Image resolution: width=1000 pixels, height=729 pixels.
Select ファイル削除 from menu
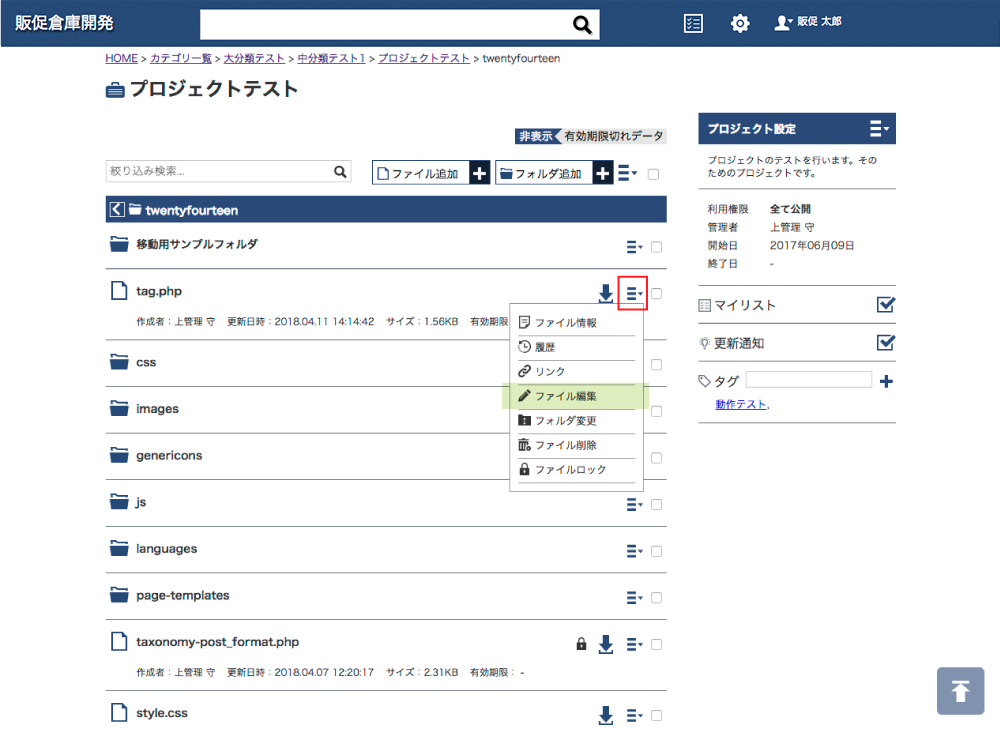pos(577,445)
